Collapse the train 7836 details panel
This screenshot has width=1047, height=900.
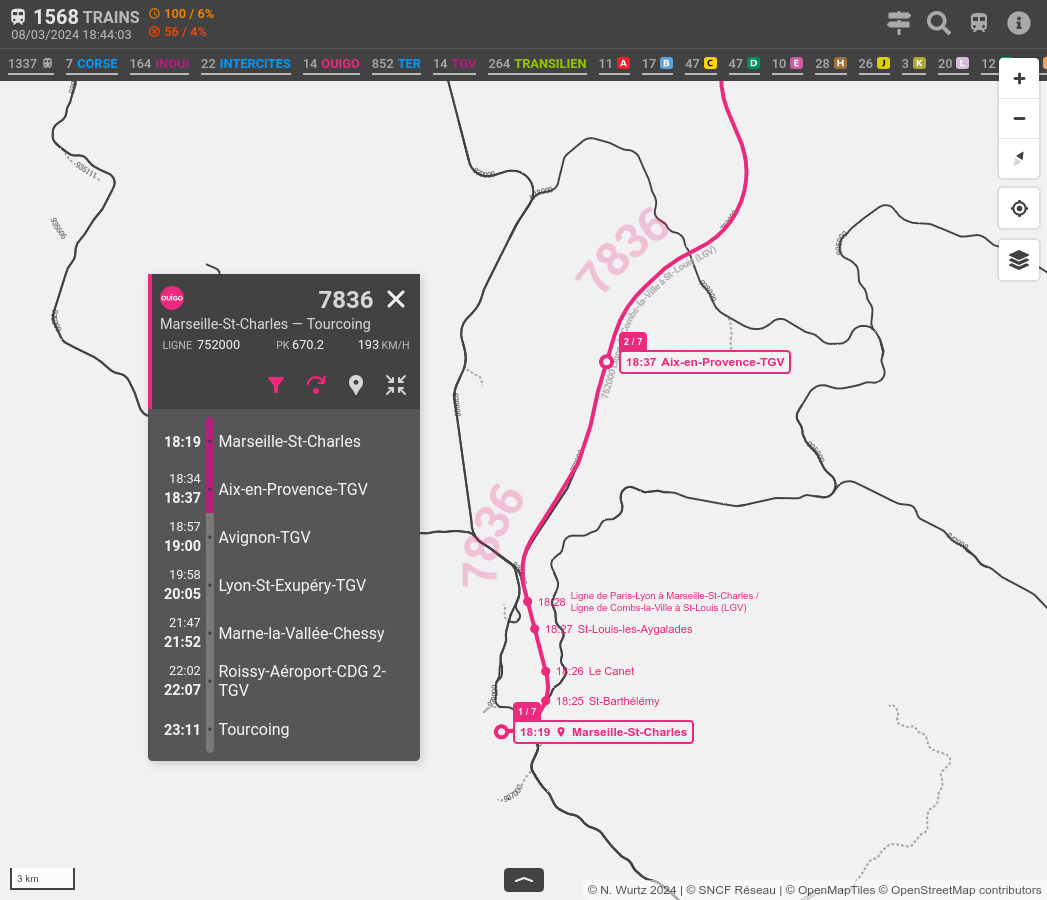click(396, 385)
